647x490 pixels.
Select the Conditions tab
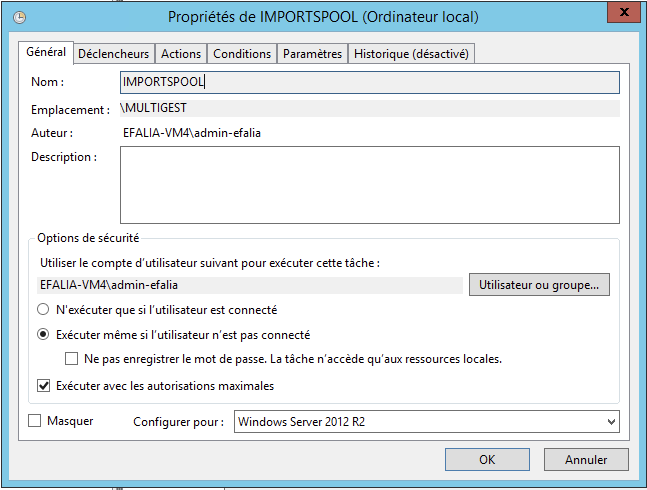[242, 54]
